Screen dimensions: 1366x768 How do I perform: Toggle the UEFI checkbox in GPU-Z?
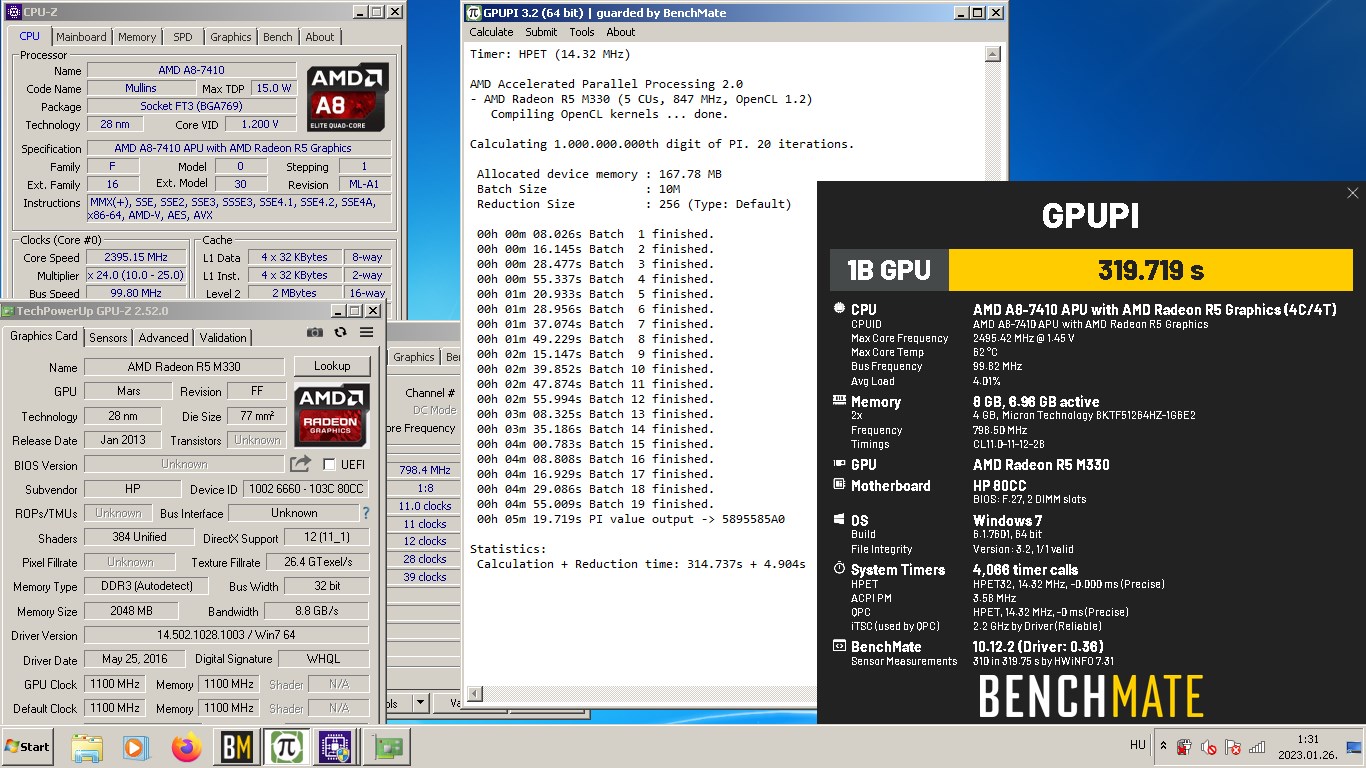[x=329, y=465]
